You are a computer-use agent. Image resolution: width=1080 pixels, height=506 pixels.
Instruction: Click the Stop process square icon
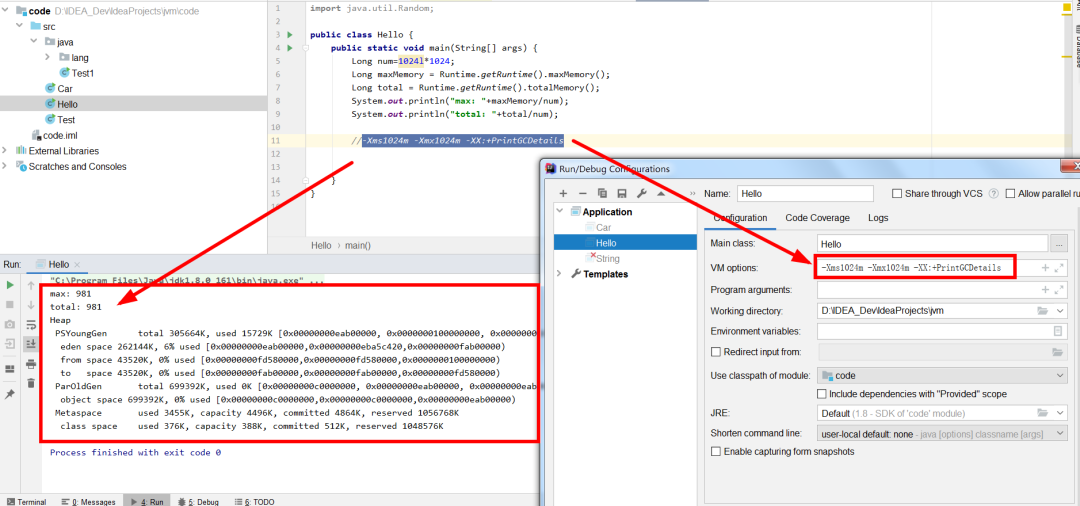[x=10, y=304]
